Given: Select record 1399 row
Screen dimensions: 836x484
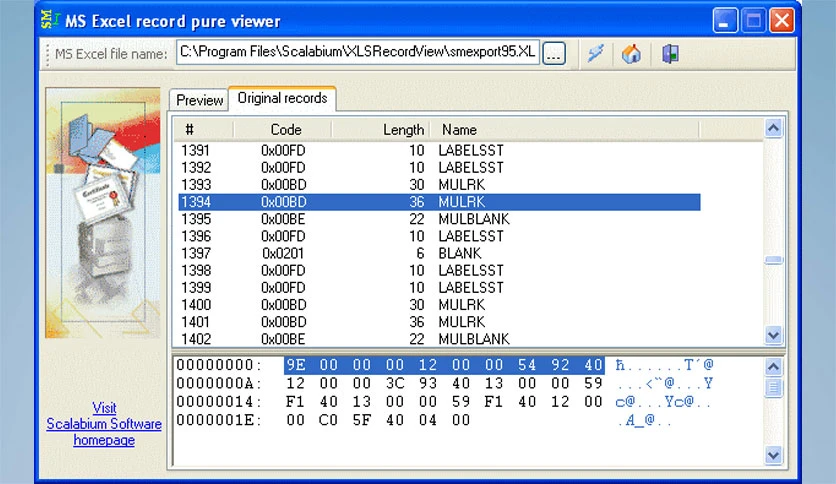Looking at the screenshot, I should [439, 287].
